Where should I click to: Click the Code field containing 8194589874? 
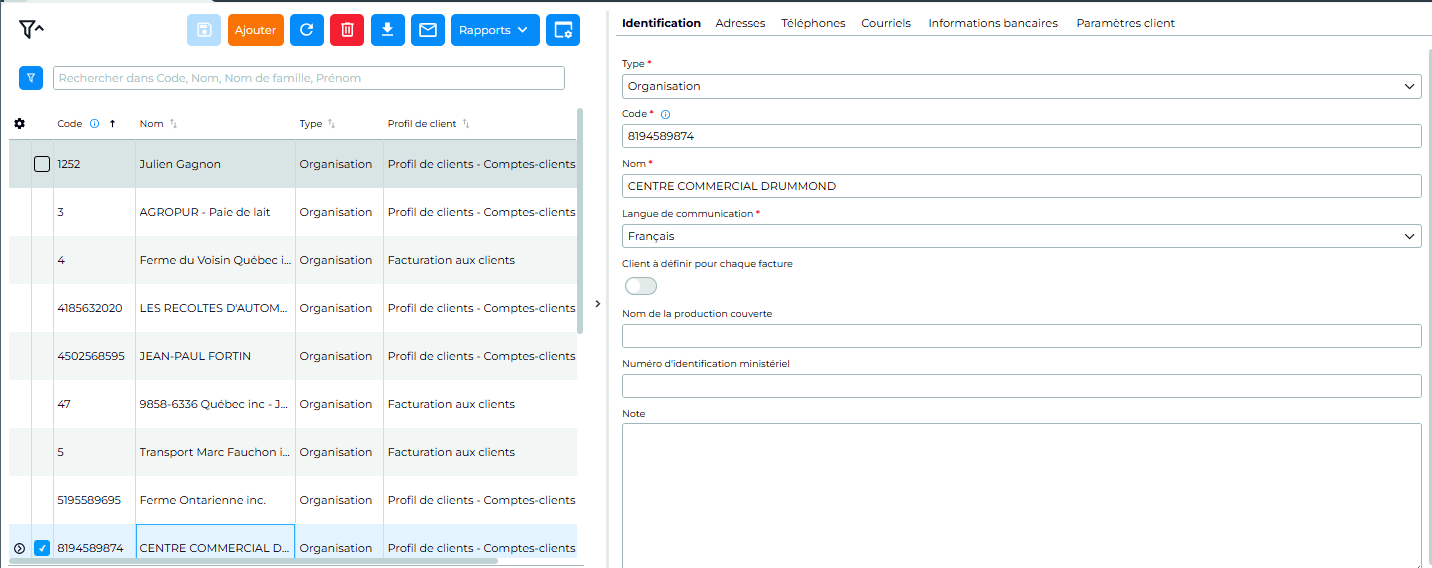1021,136
